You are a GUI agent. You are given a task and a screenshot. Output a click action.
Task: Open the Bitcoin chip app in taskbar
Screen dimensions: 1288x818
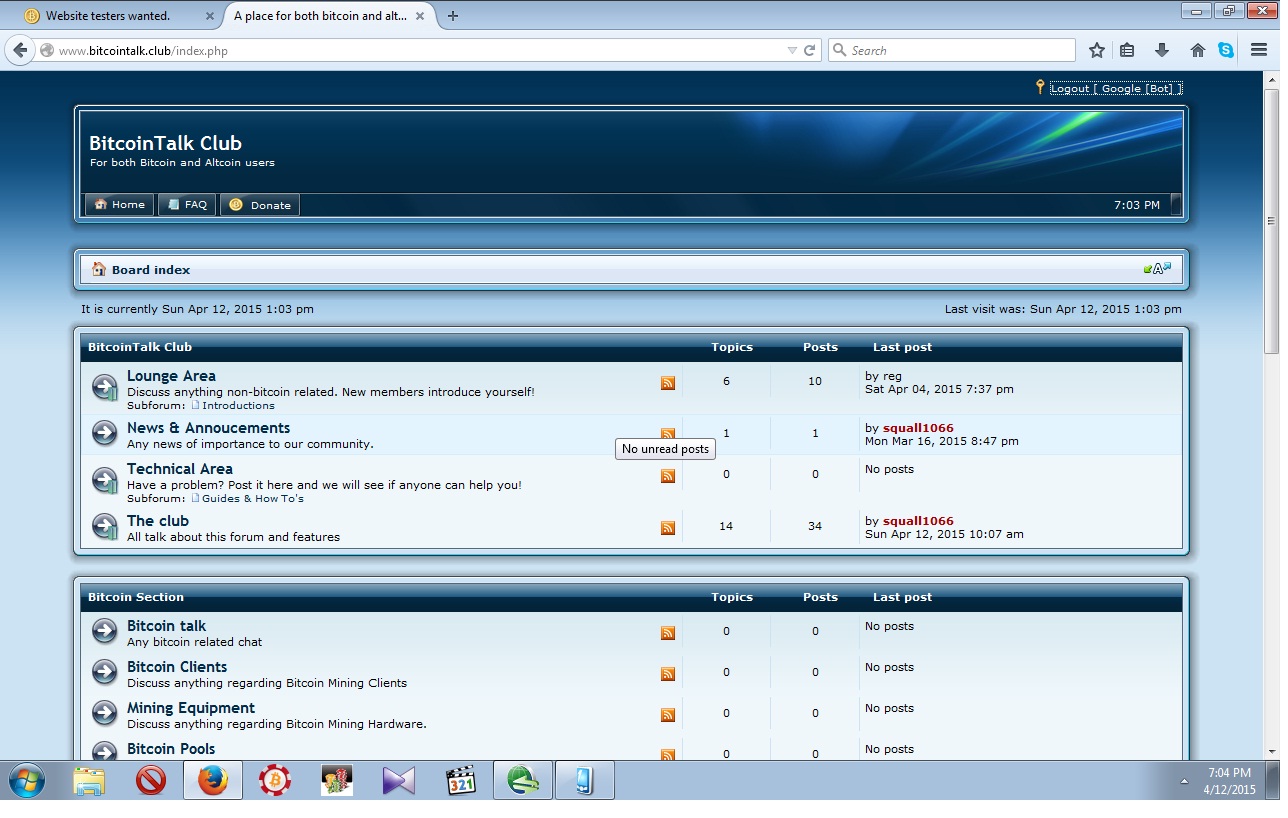275,780
